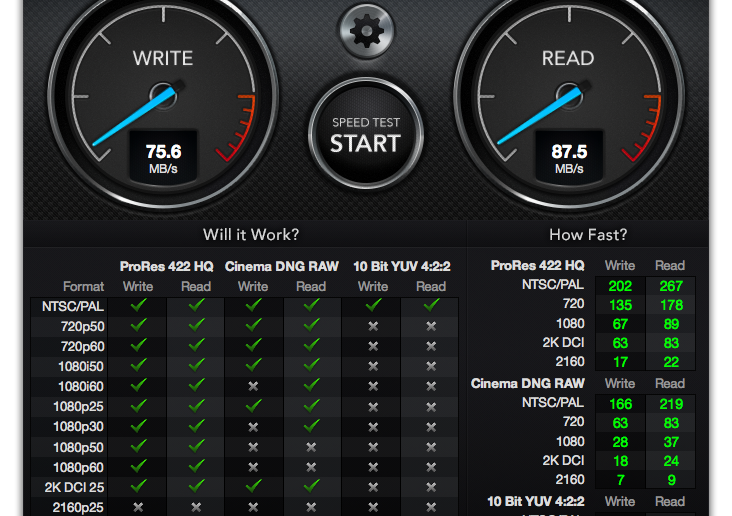Click the 2K DCI 25 10 Bit YUV Read cross
This screenshot has height=516, width=732.
click(431, 487)
